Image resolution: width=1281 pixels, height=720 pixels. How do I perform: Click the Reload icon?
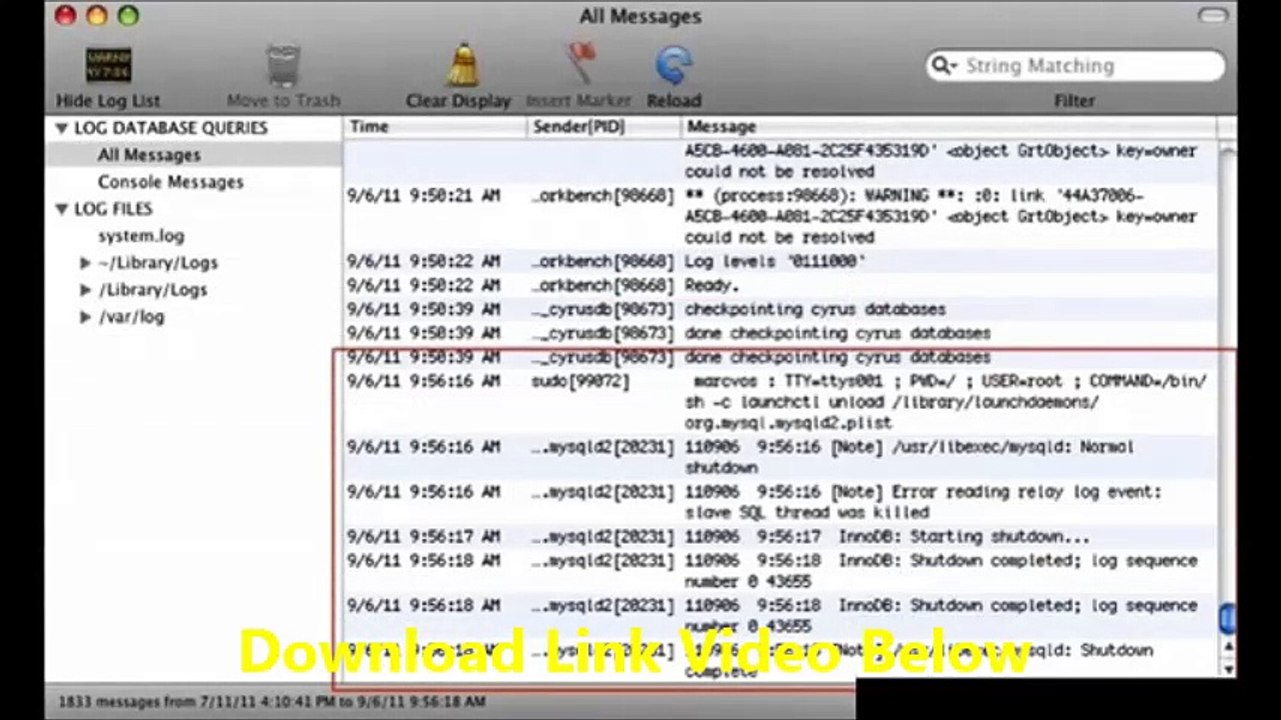point(674,66)
